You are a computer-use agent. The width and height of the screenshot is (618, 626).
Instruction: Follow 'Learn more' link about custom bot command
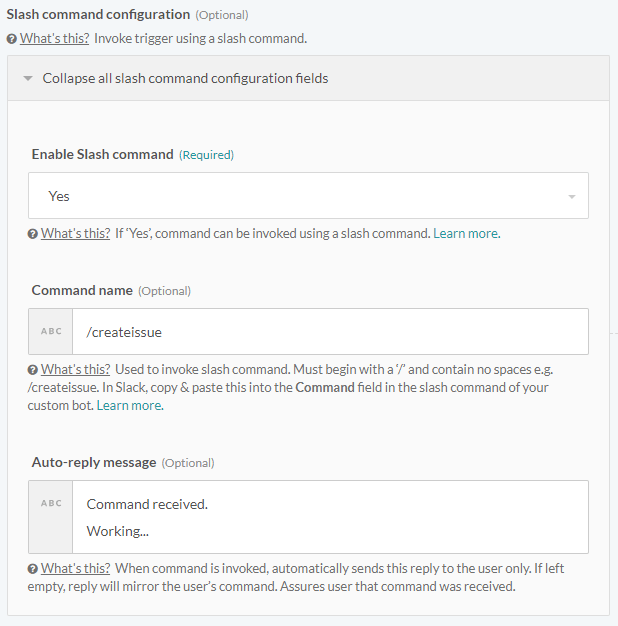tap(129, 406)
